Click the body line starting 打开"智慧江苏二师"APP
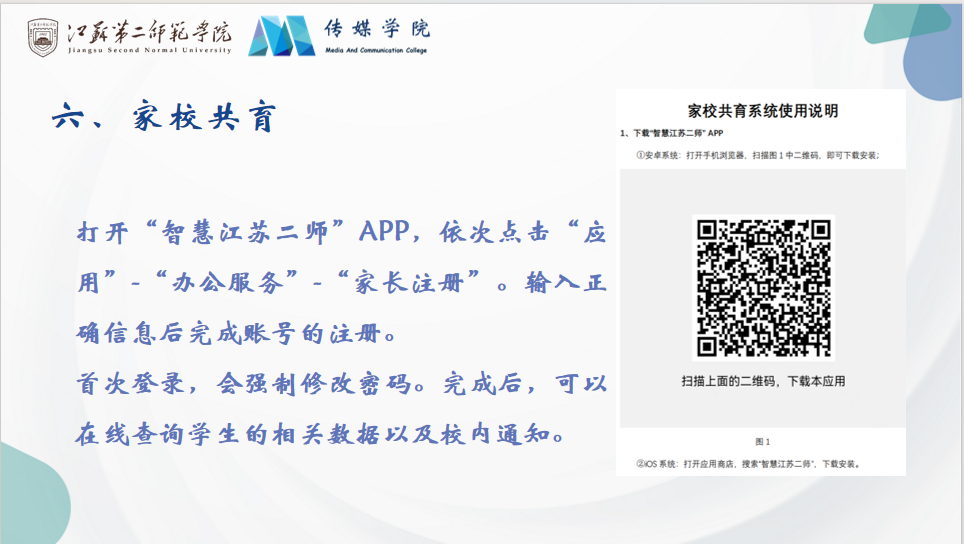Screen dimensions: 964x544 coord(342,232)
